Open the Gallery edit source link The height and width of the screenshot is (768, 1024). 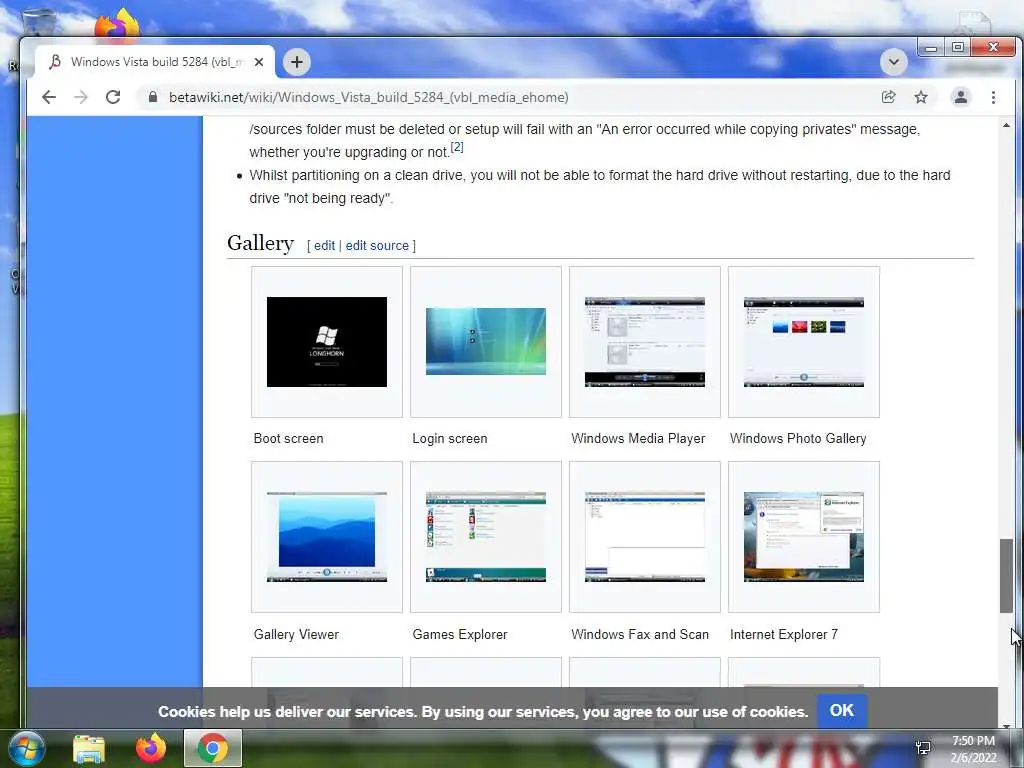point(377,246)
